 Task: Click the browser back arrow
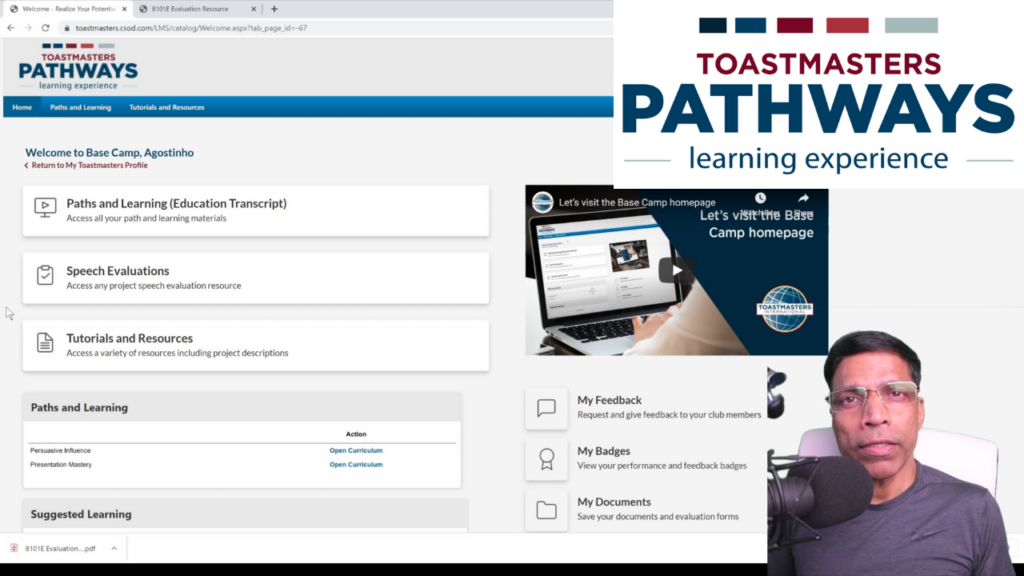[10, 28]
